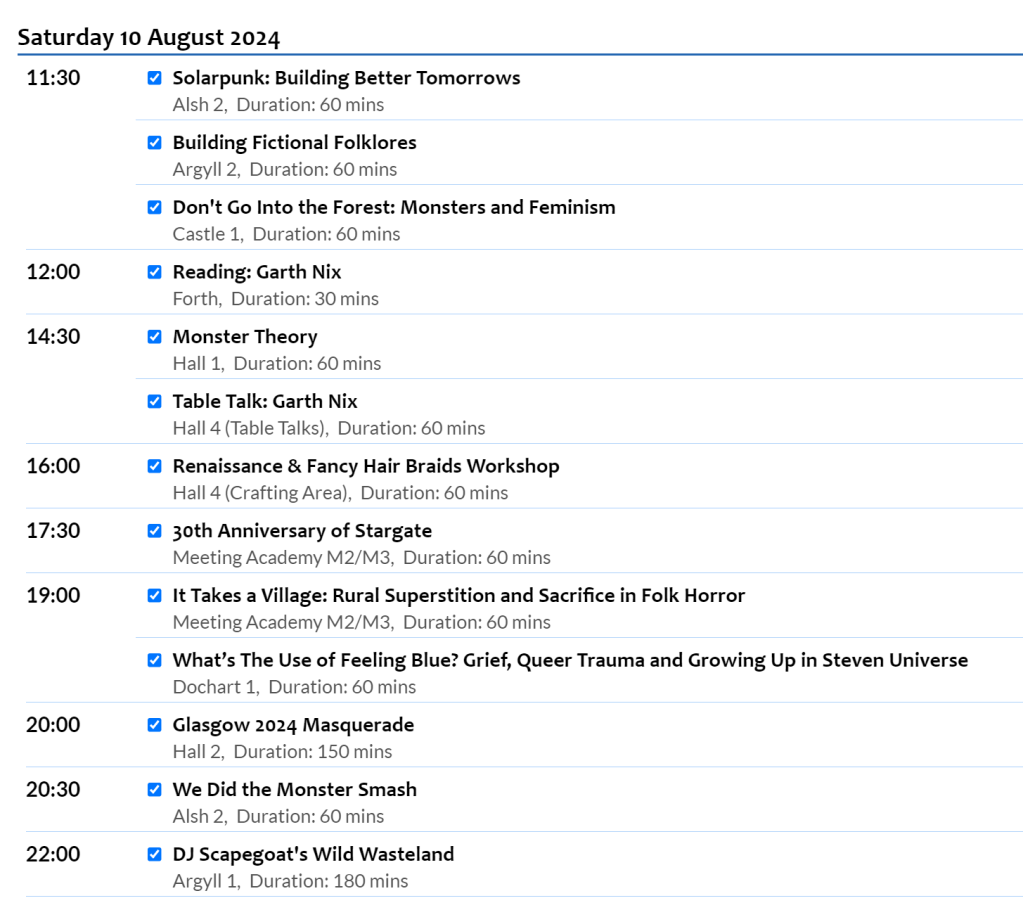Toggle DJ Scapegoat's Wild Wasteland checkbox

(x=154, y=854)
